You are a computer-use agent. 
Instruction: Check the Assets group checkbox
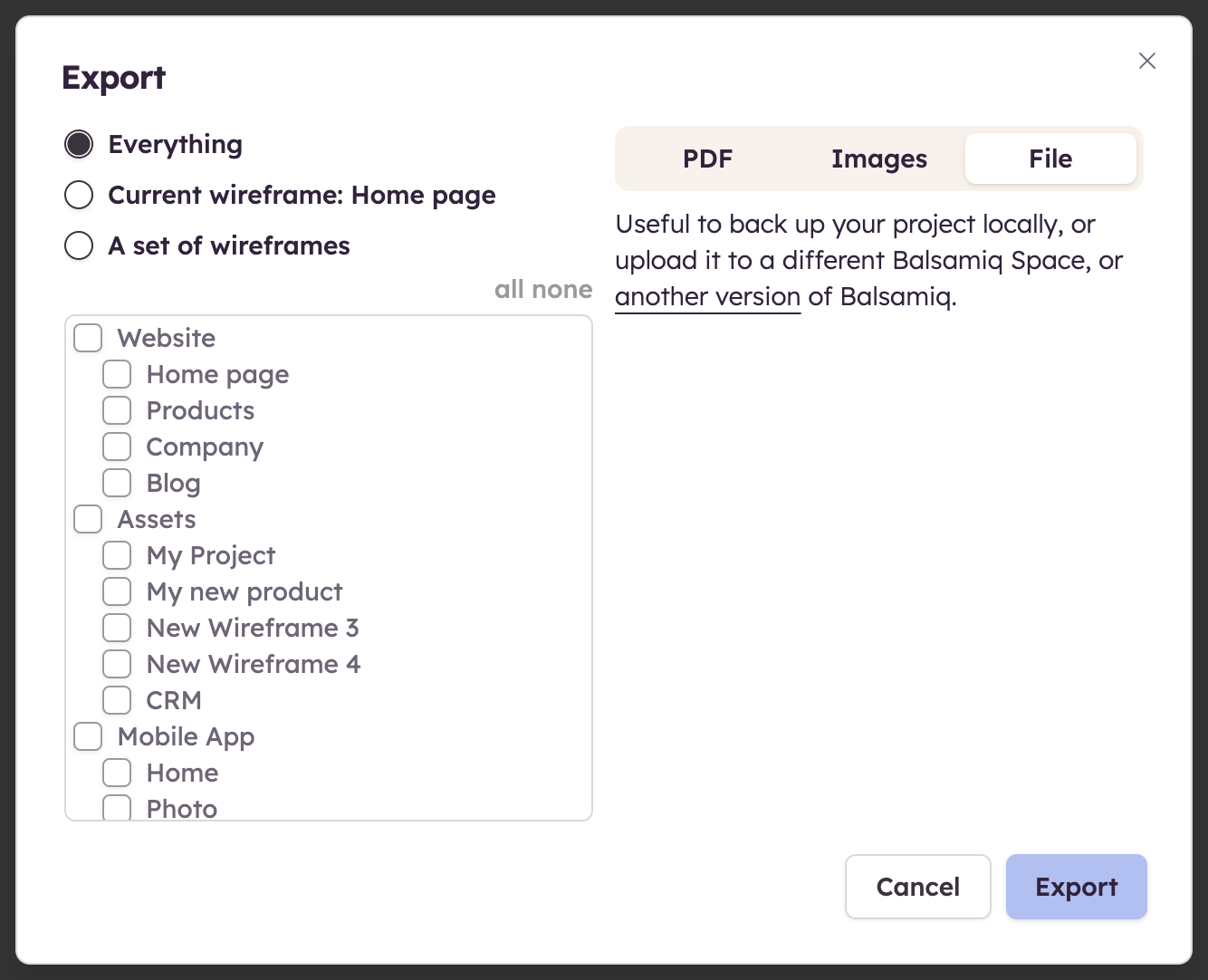pos(88,519)
